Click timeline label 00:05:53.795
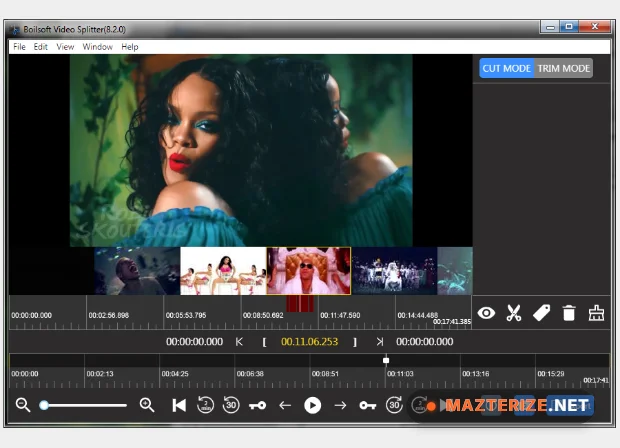 pyautogui.click(x=186, y=315)
